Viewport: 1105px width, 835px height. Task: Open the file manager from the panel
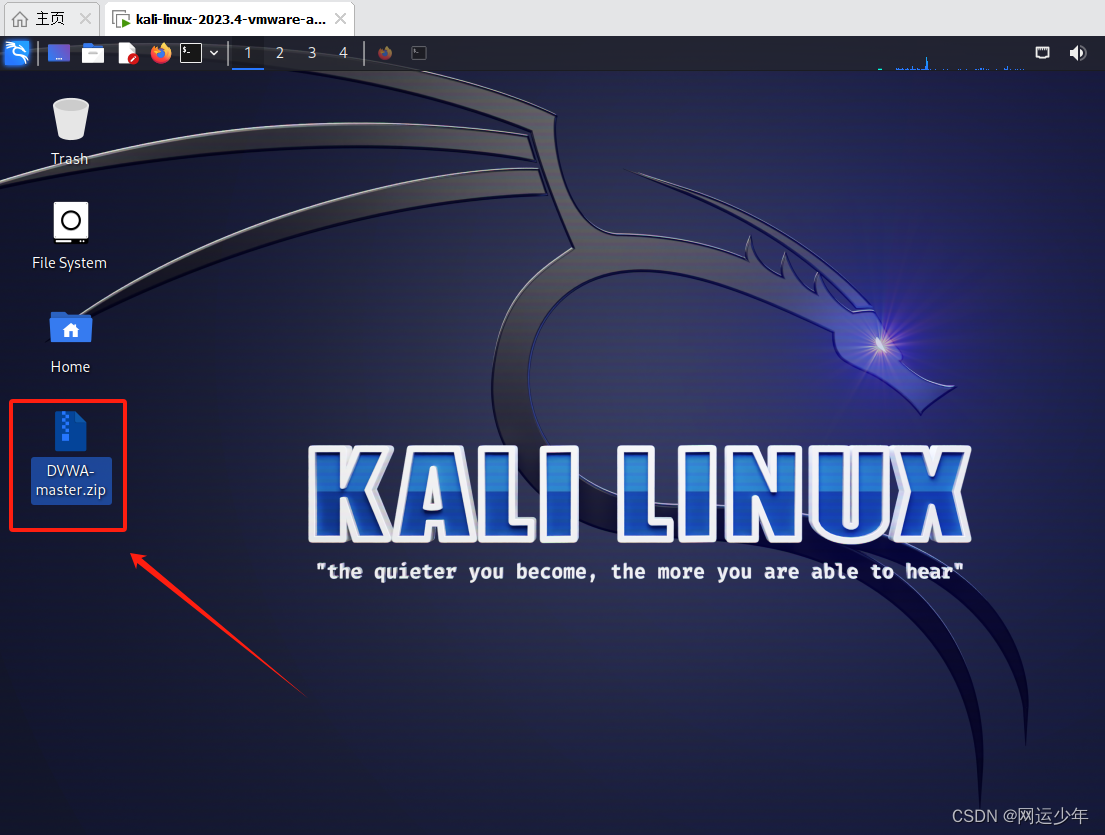(92, 53)
